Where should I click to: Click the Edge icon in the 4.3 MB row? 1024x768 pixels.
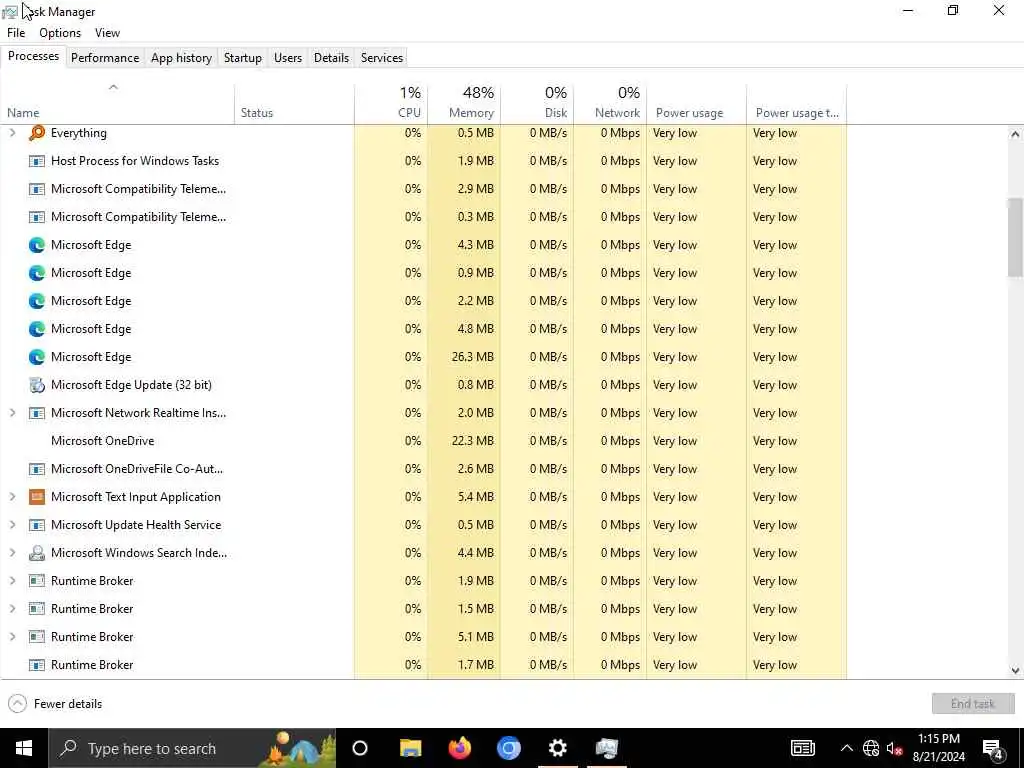coord(37,245)
